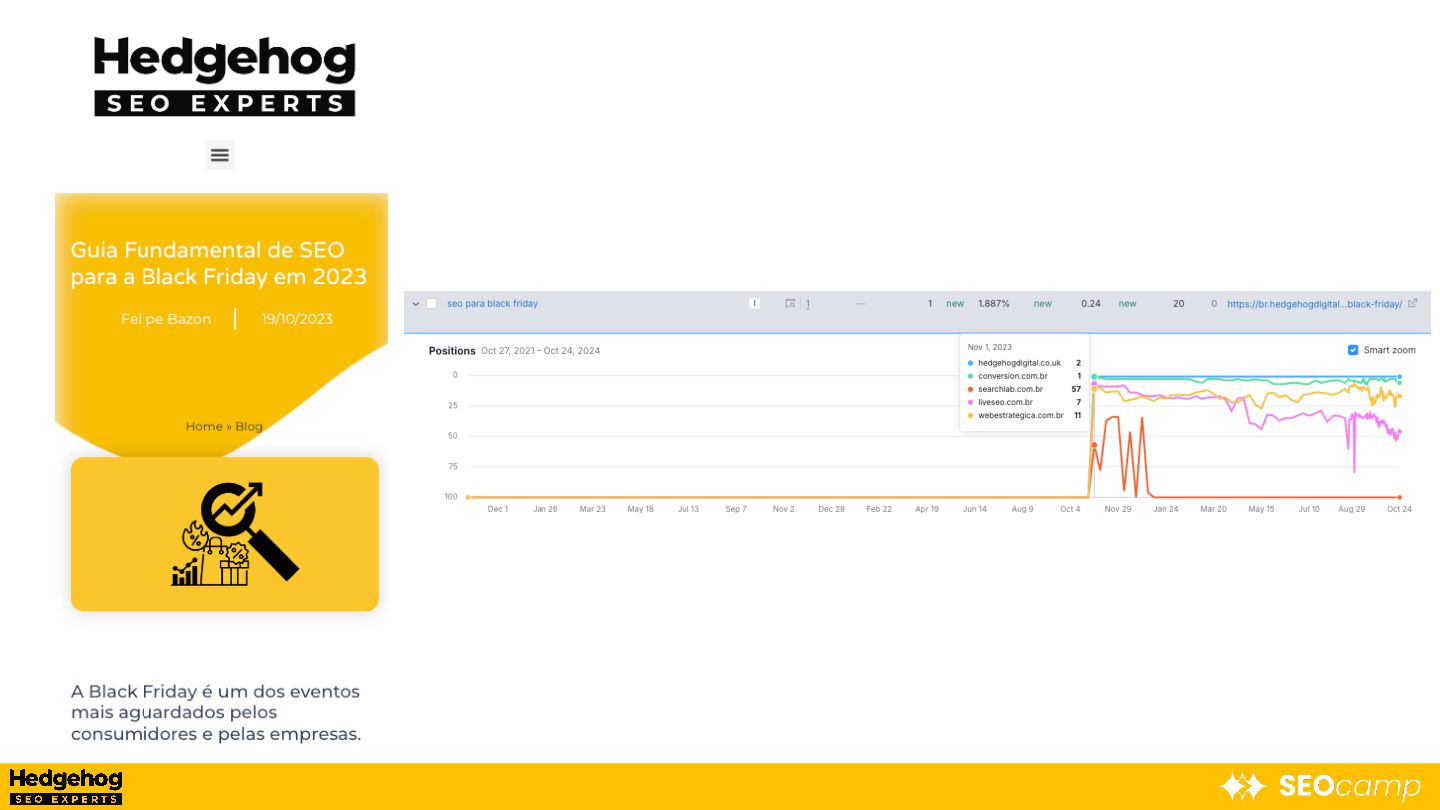Tick the checkbox beside 'seo para black friday'

click(432, 304)
